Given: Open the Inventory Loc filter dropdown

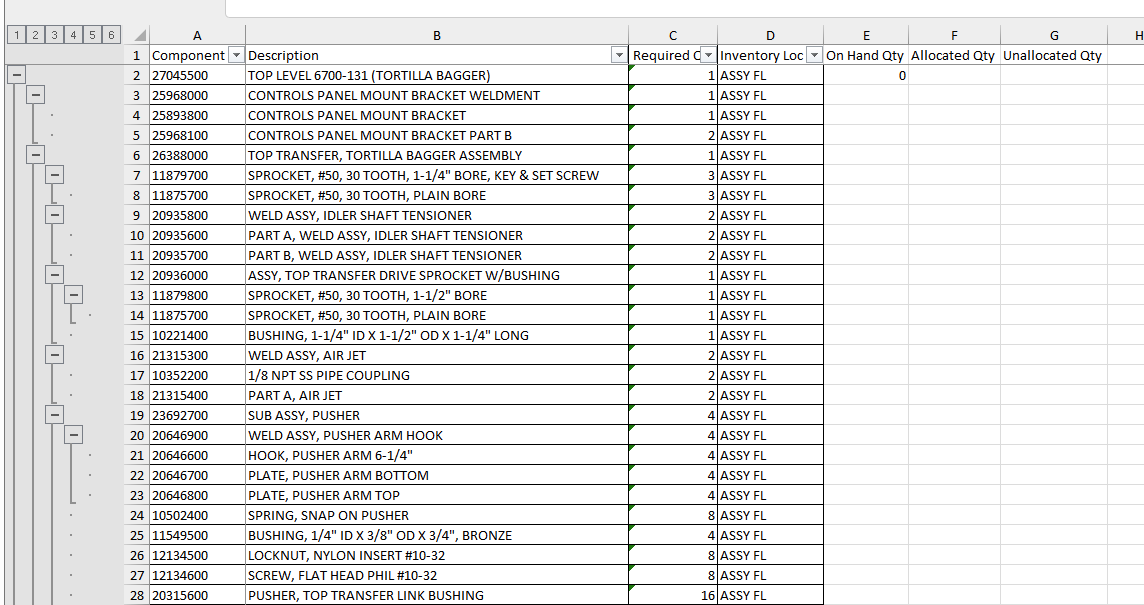Looking at the screenshot, I should click(814, 55).
